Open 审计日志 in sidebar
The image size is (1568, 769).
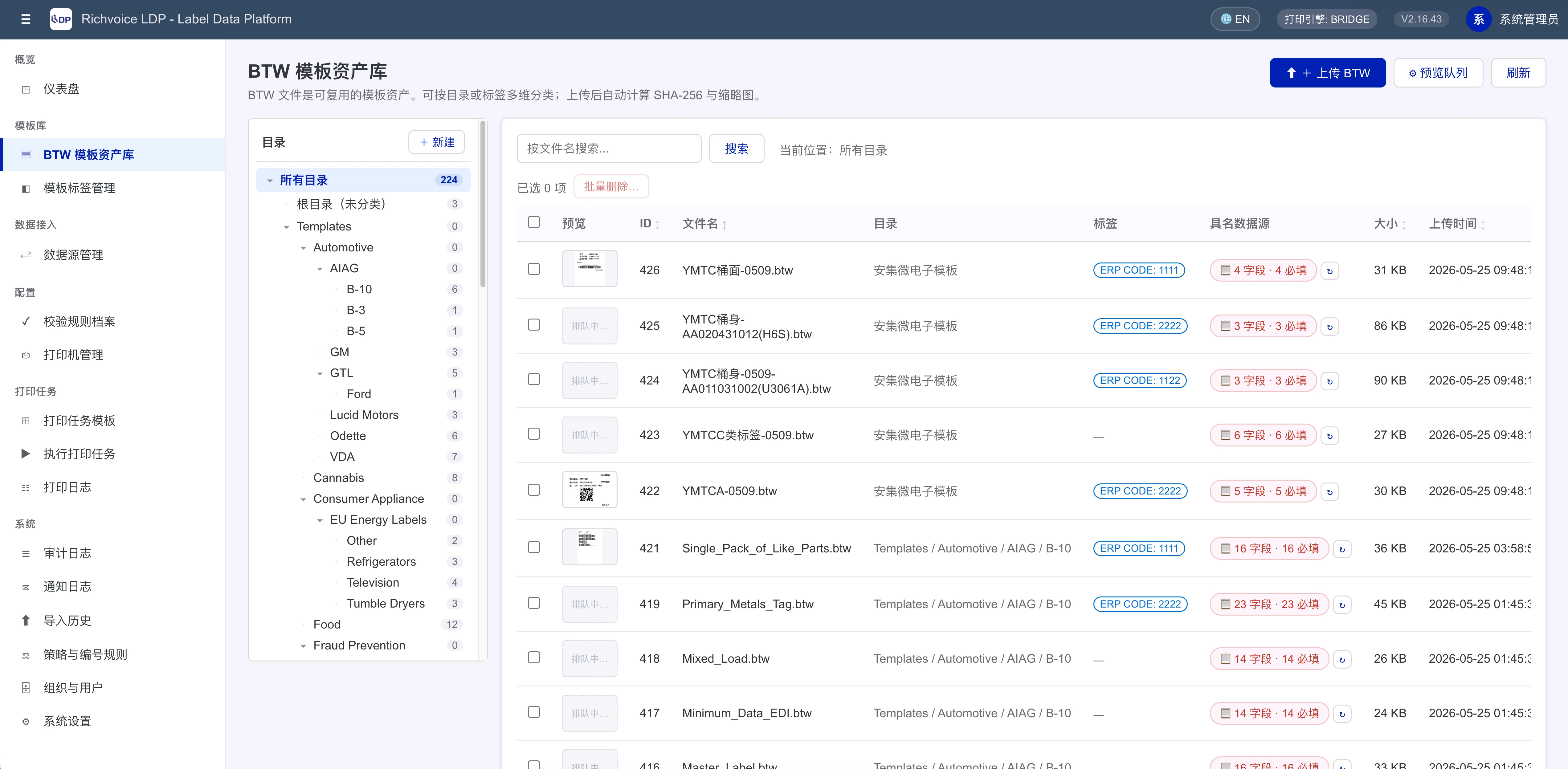click(113, 554)
